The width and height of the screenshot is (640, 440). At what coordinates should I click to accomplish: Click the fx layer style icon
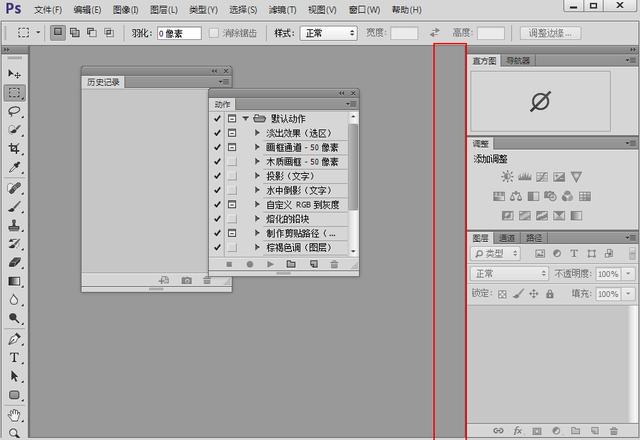point(518,431)
